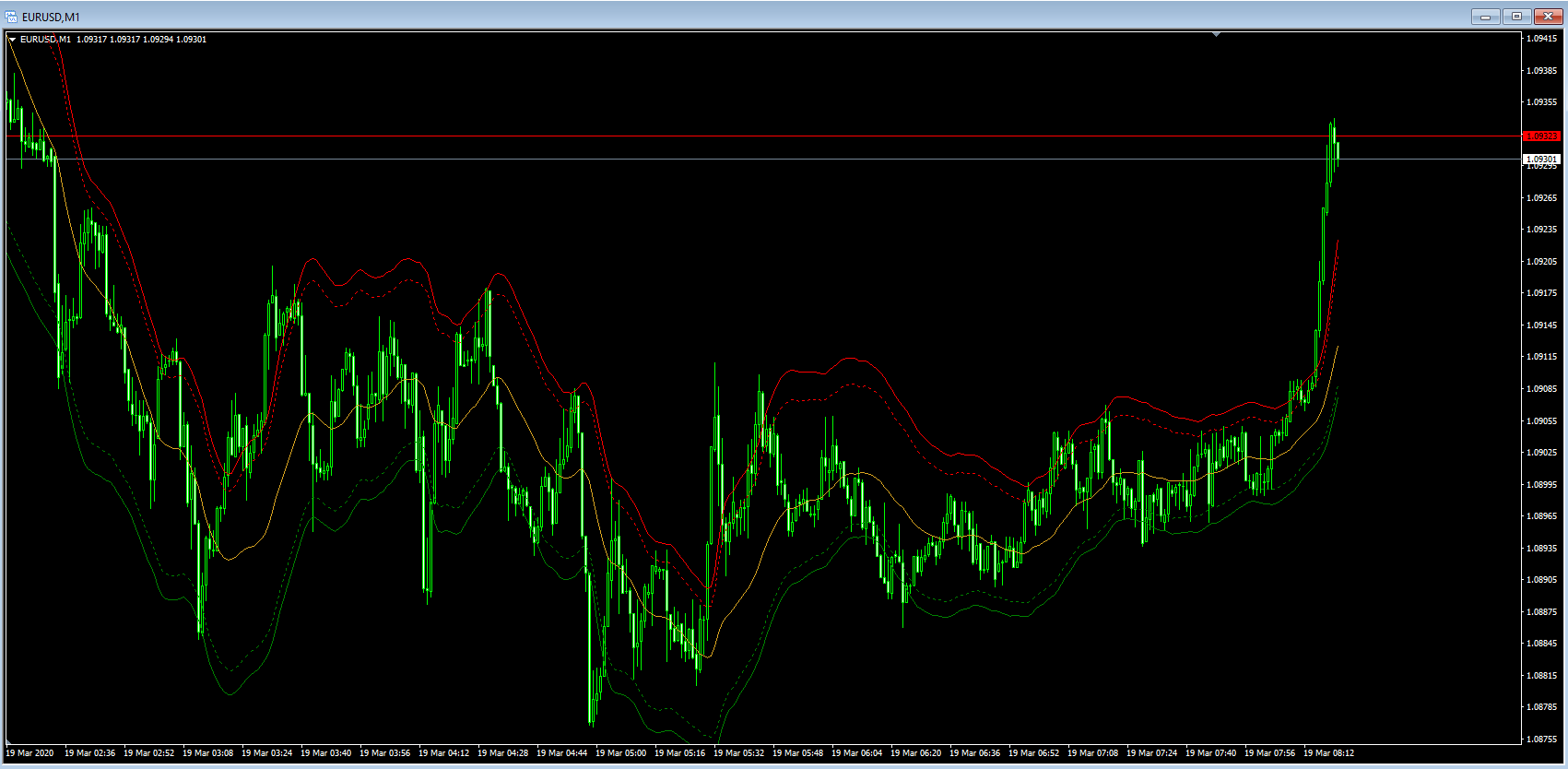The image size is (1568, 769).
Task: Minimize the EURUSD,M1 chart window
Action: coord(1485,17)
